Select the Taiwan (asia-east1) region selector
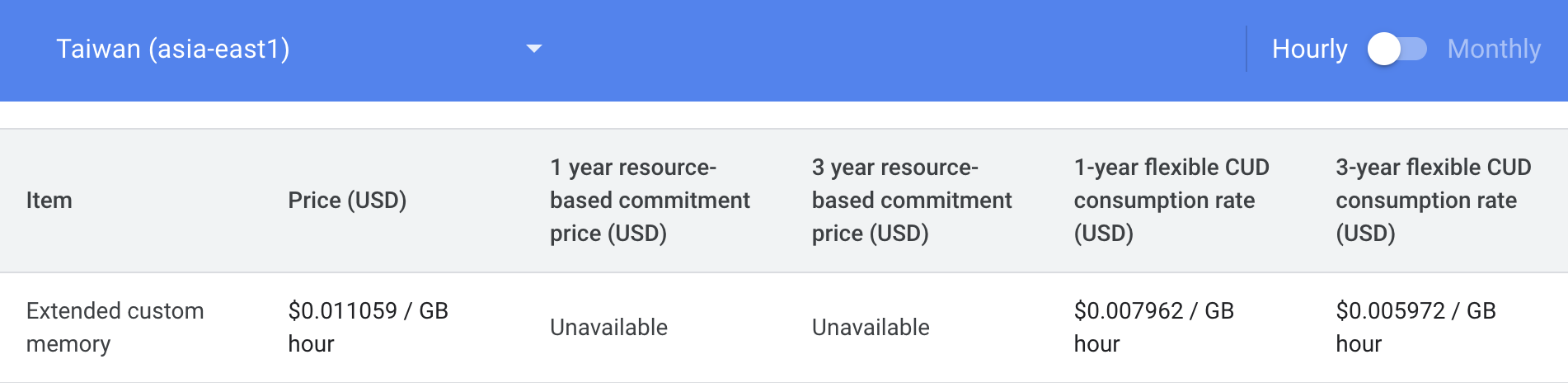 click(x=298, y=49)
